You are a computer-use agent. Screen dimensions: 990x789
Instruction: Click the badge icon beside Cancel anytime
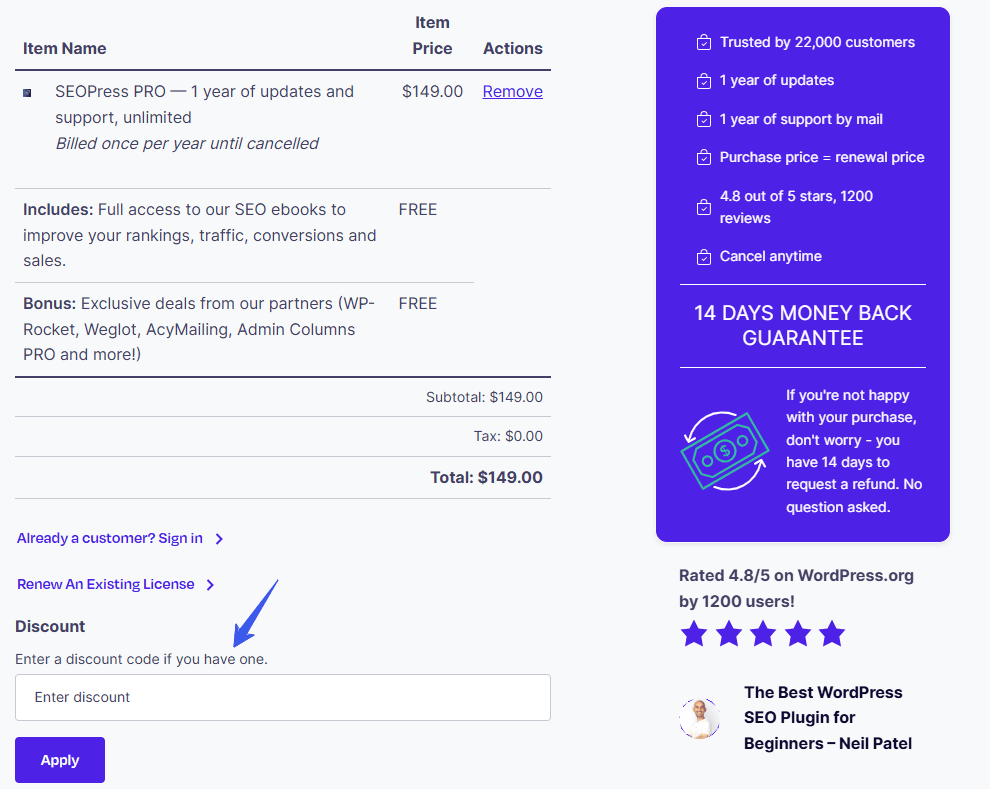pyautogui.click(x=704, y=256)
